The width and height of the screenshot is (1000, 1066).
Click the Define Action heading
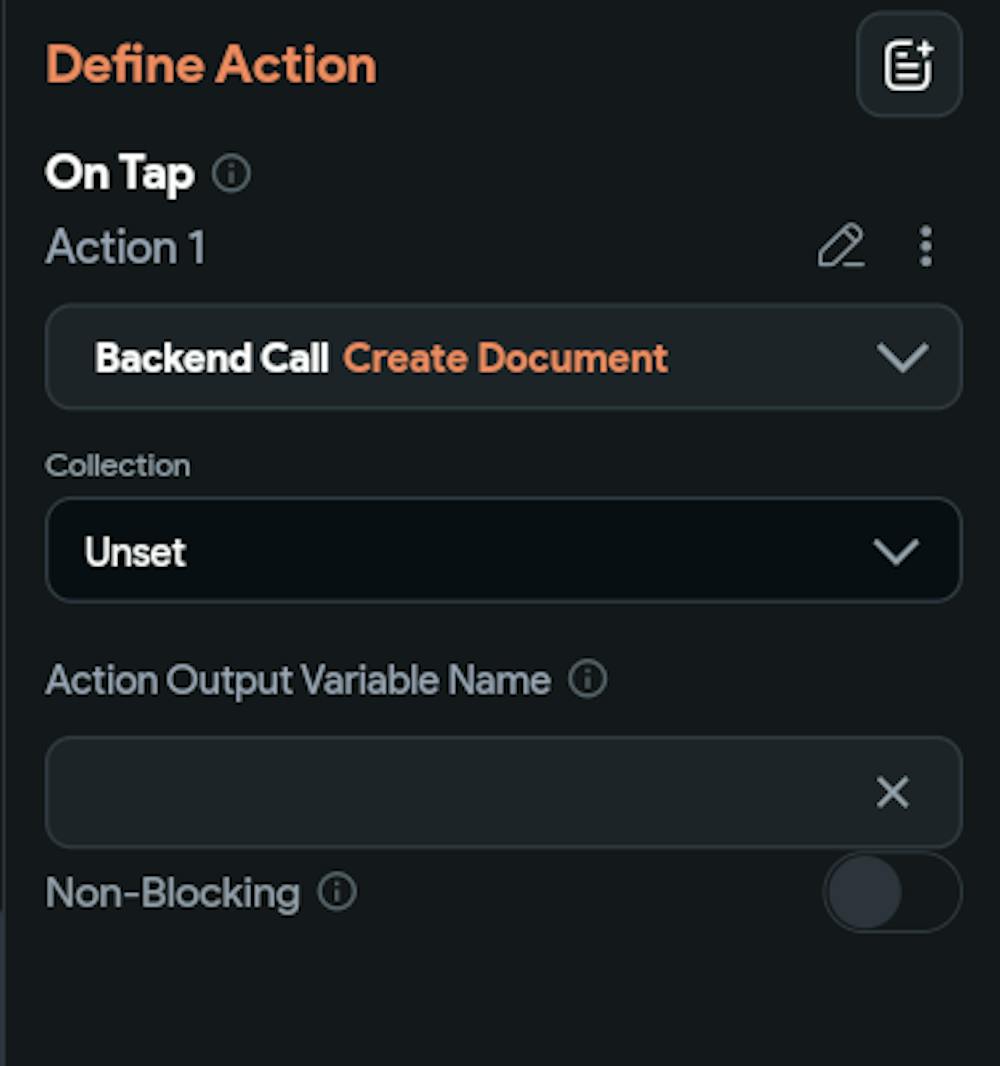click(211, 63)
